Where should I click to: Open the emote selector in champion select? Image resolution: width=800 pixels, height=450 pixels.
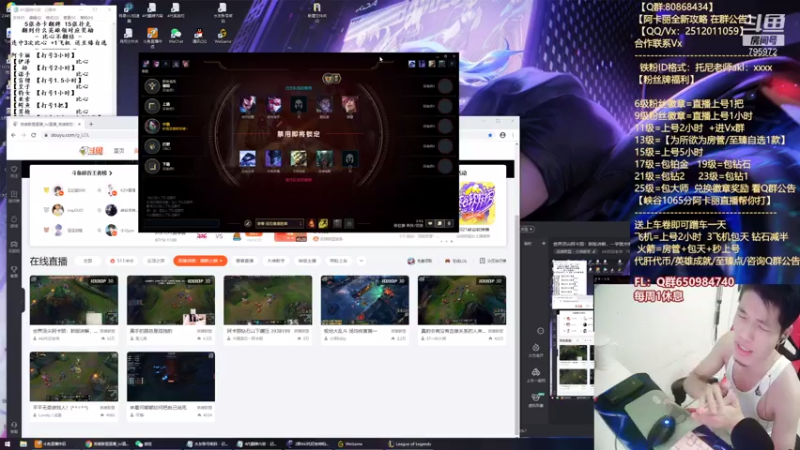[x=349, y=223]
